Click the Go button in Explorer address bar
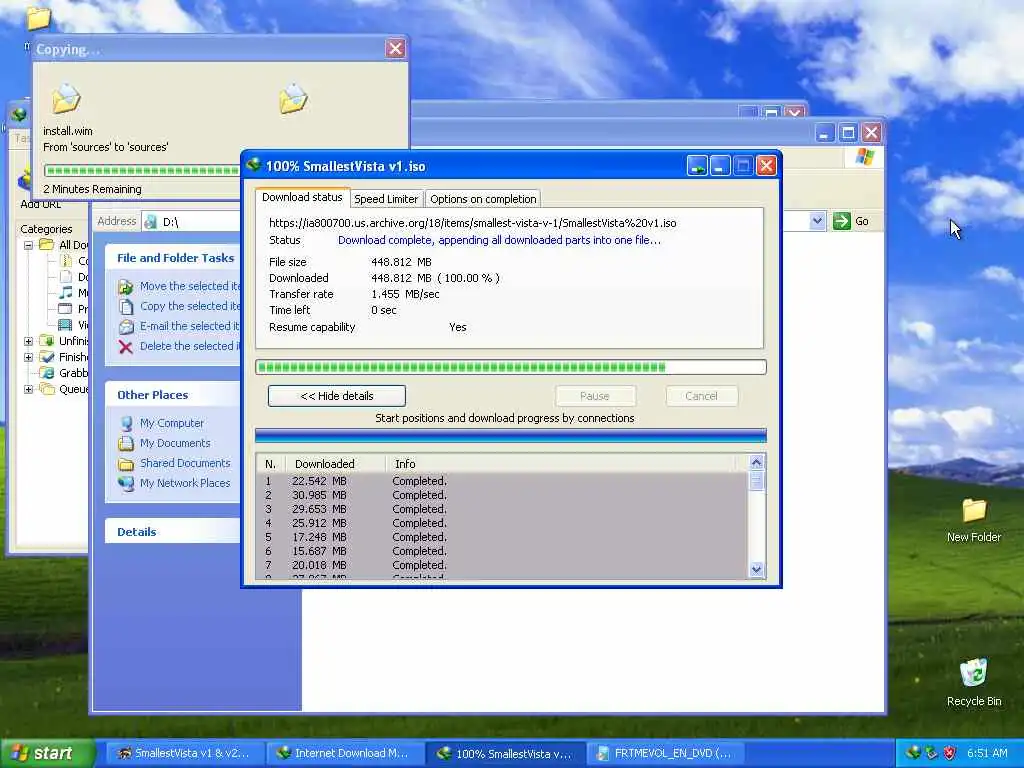1024x768 pixels. [x=852, y=221]
